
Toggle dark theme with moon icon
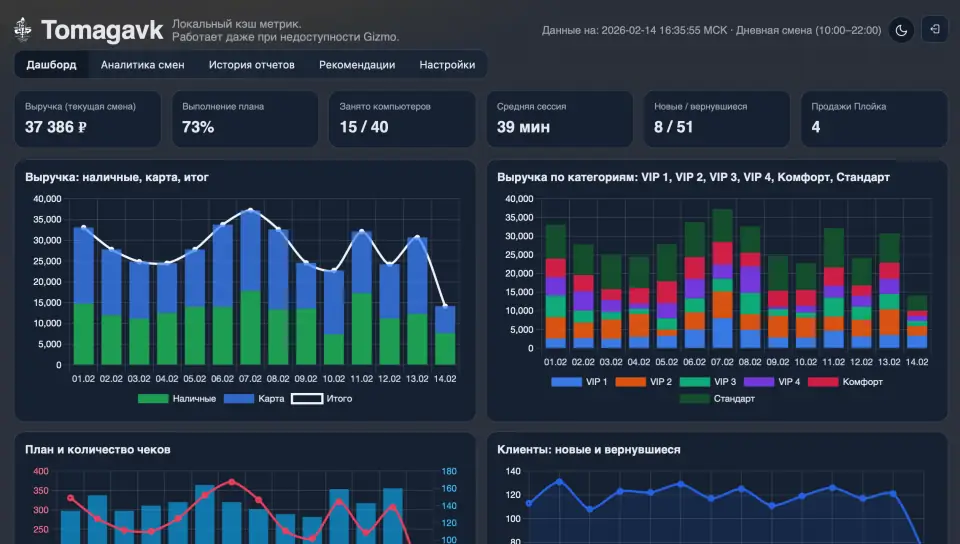(901, 30)
